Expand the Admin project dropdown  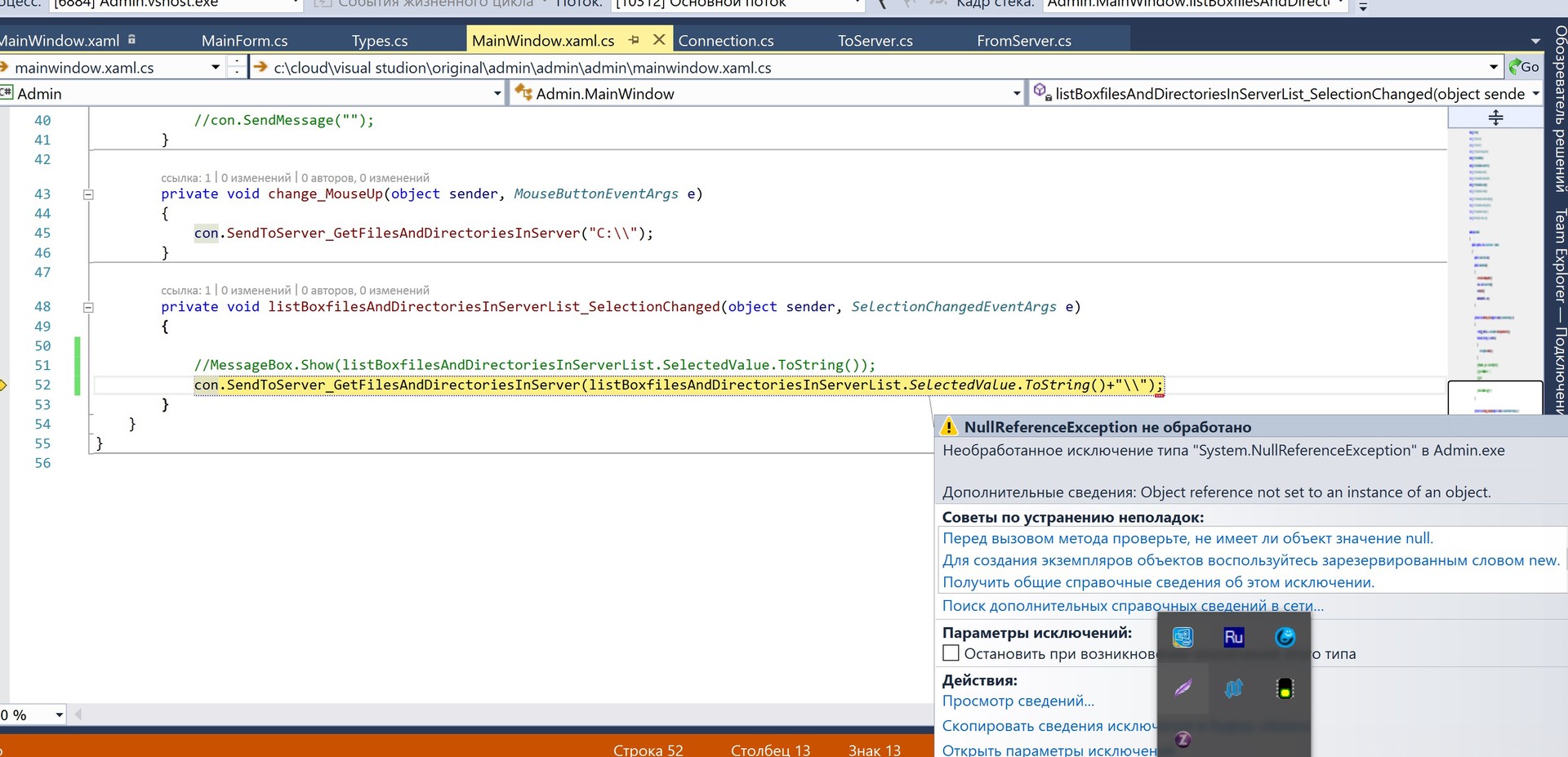tap(497, 94)
